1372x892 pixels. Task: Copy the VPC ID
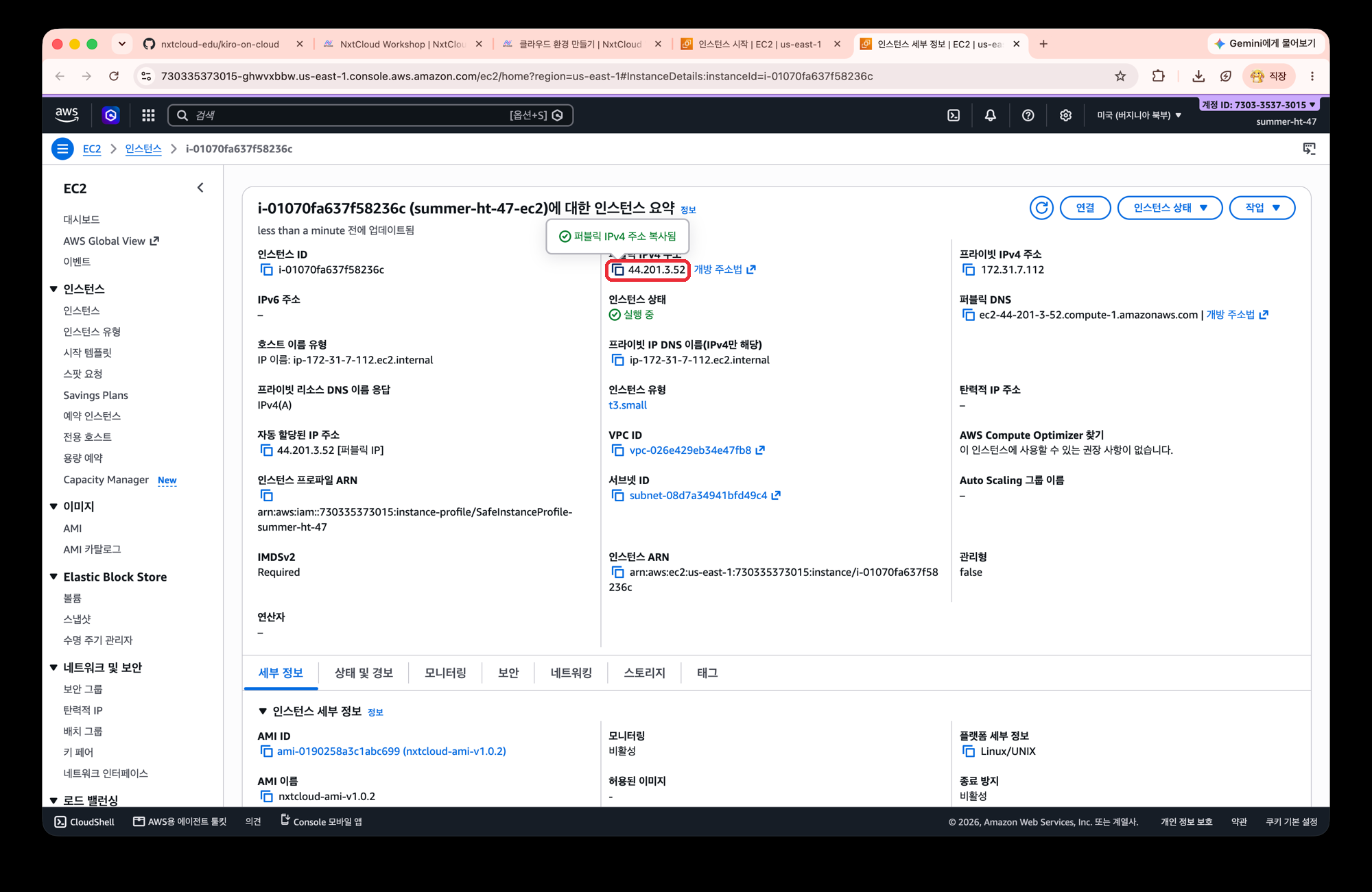(617, 450)
